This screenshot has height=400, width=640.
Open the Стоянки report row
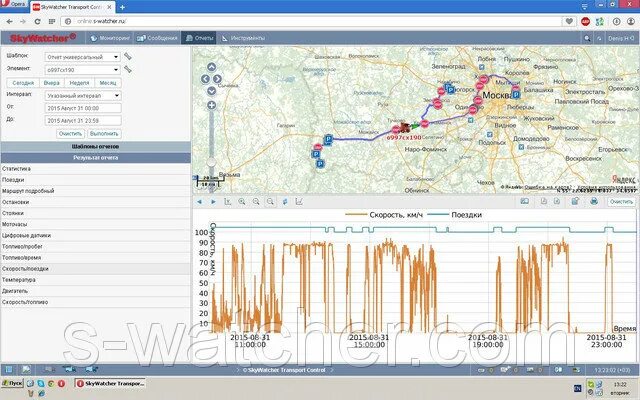(96, 213)
